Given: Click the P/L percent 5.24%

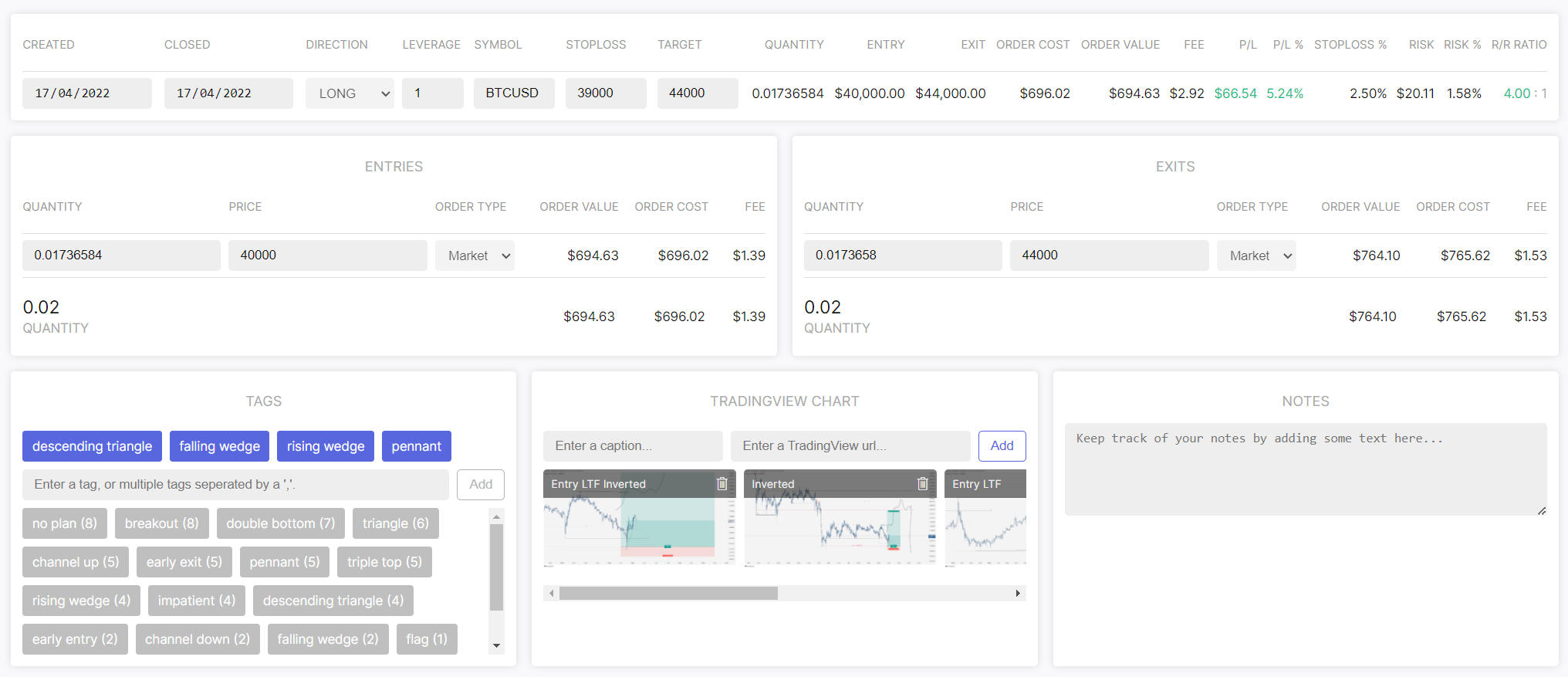Looking at the screenshot, I should pyautogui.click(x=1285, y=93).
